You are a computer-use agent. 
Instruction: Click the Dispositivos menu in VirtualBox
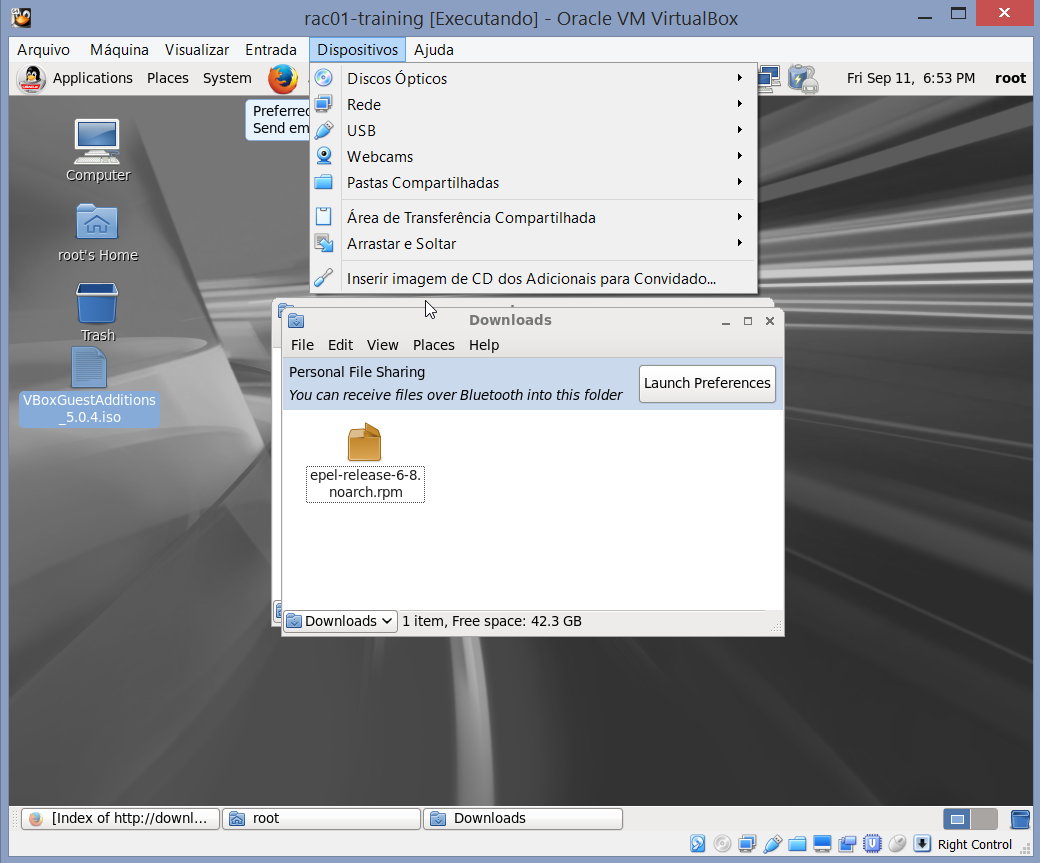point(358,50)
